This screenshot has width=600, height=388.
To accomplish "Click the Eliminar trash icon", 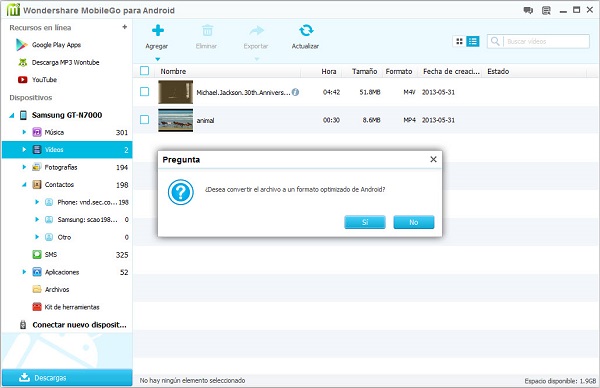I will click(x=207, y=30).
